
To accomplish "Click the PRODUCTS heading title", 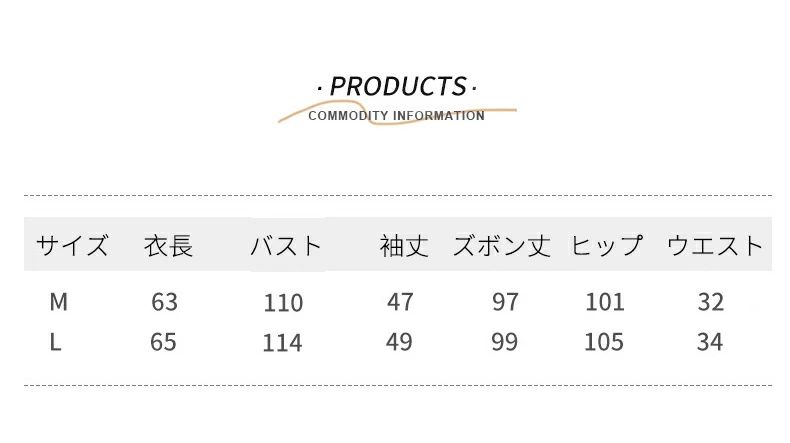I will coord(397,86).
